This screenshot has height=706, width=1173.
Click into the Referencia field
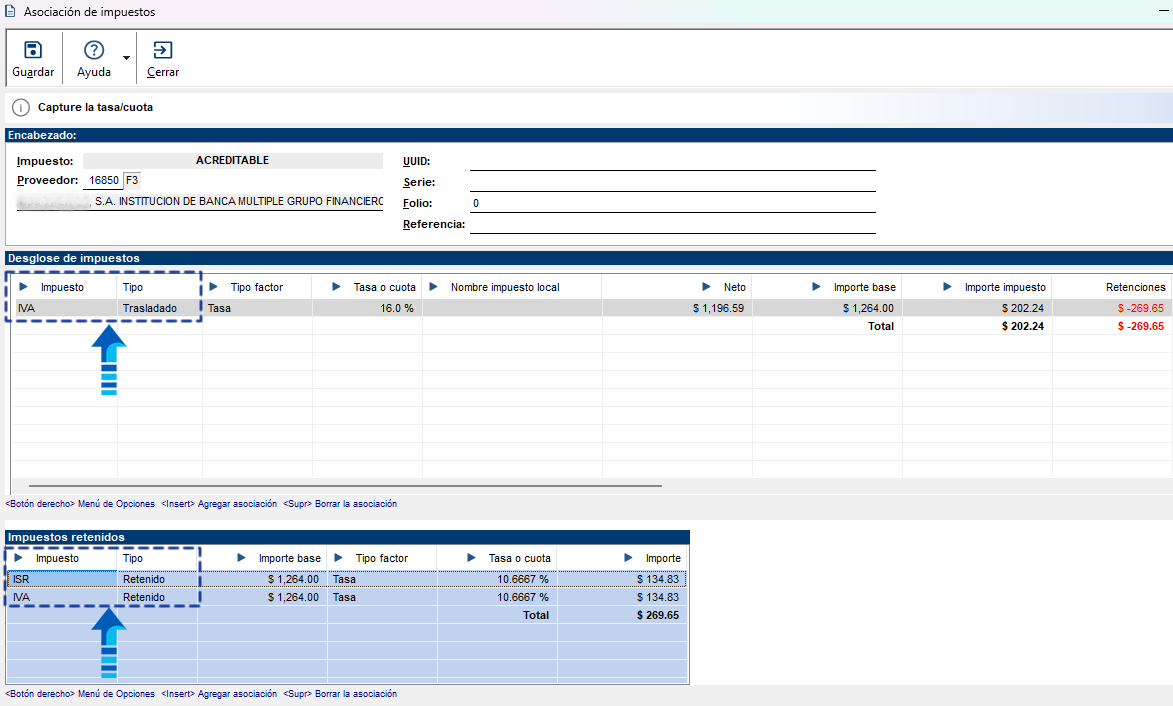(x=672, y=224)
